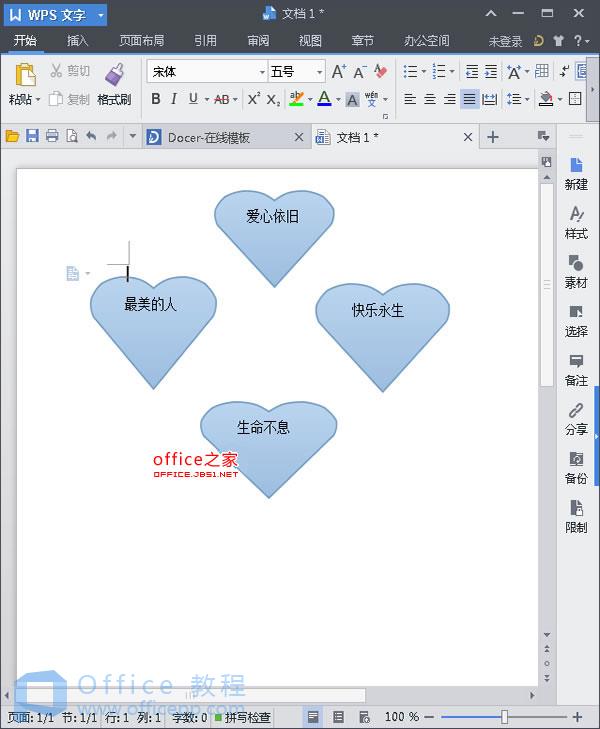The image size is (600, 729).
Task: Switch to 审阅 (Review) tab
Action: click(258, 40)
